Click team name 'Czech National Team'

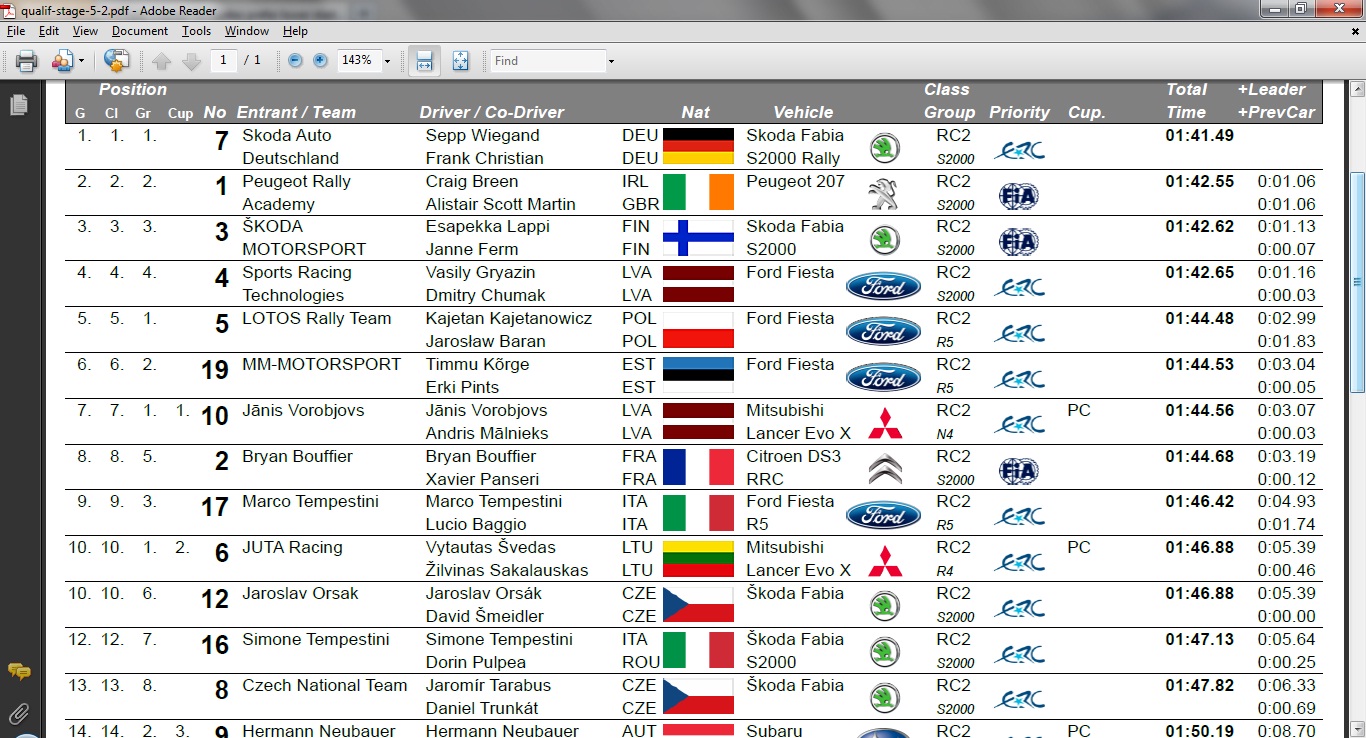325,685
